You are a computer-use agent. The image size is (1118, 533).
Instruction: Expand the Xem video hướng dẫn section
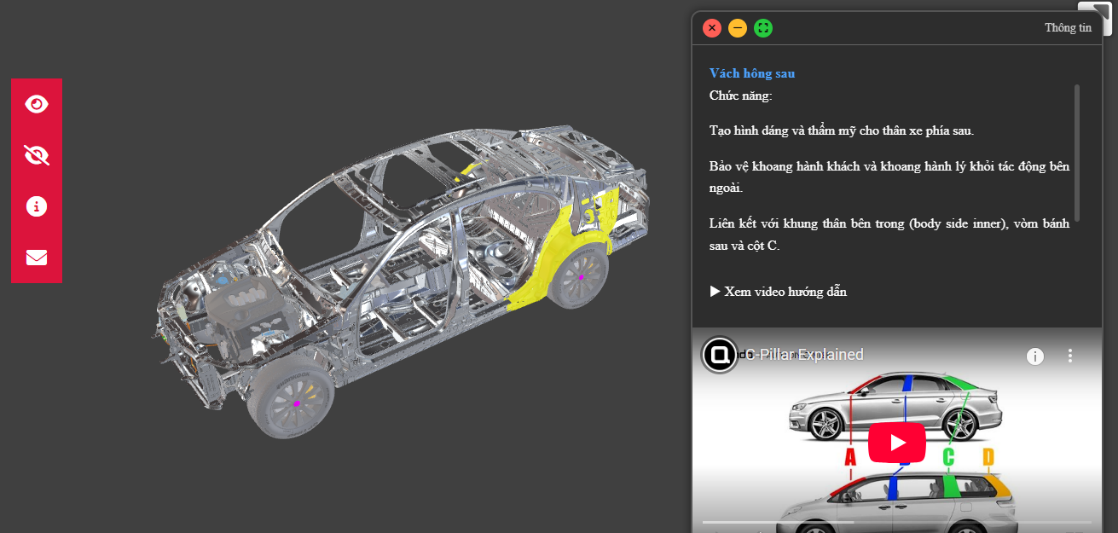coord(778,291)
